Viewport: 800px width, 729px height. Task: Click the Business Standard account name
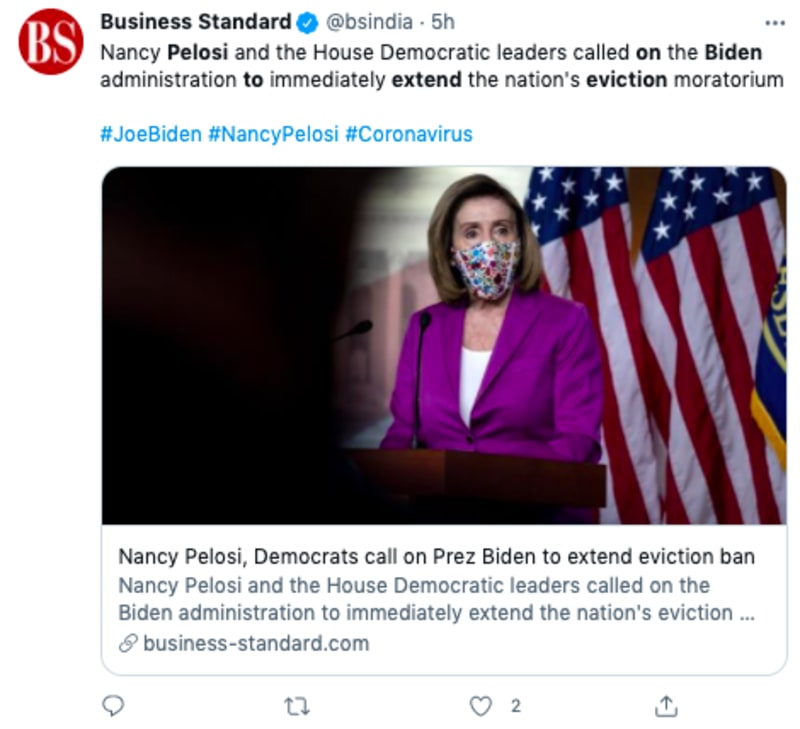tap(196, 22)
